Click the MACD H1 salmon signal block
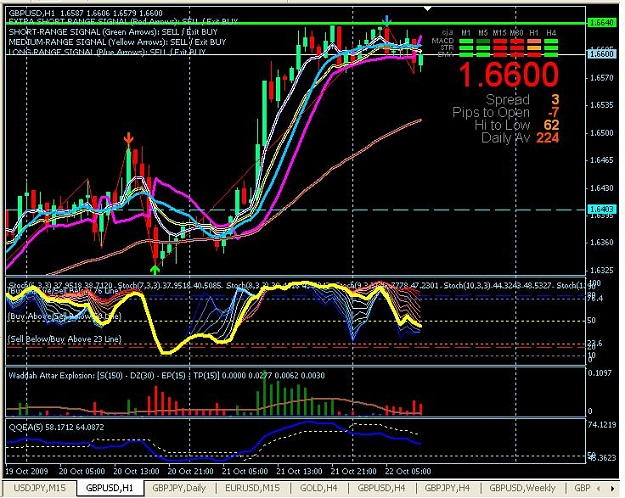This screenshot has height=498, width=625. (535, 41)
